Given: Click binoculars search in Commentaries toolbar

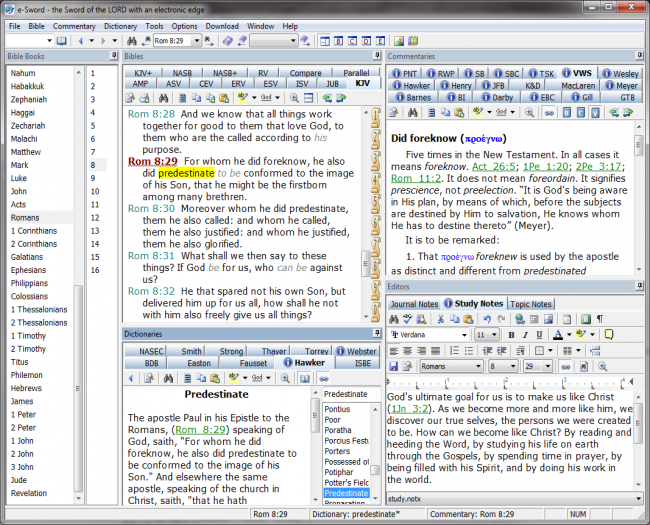Looking at the screenshot, I should [x=412, y=112].
